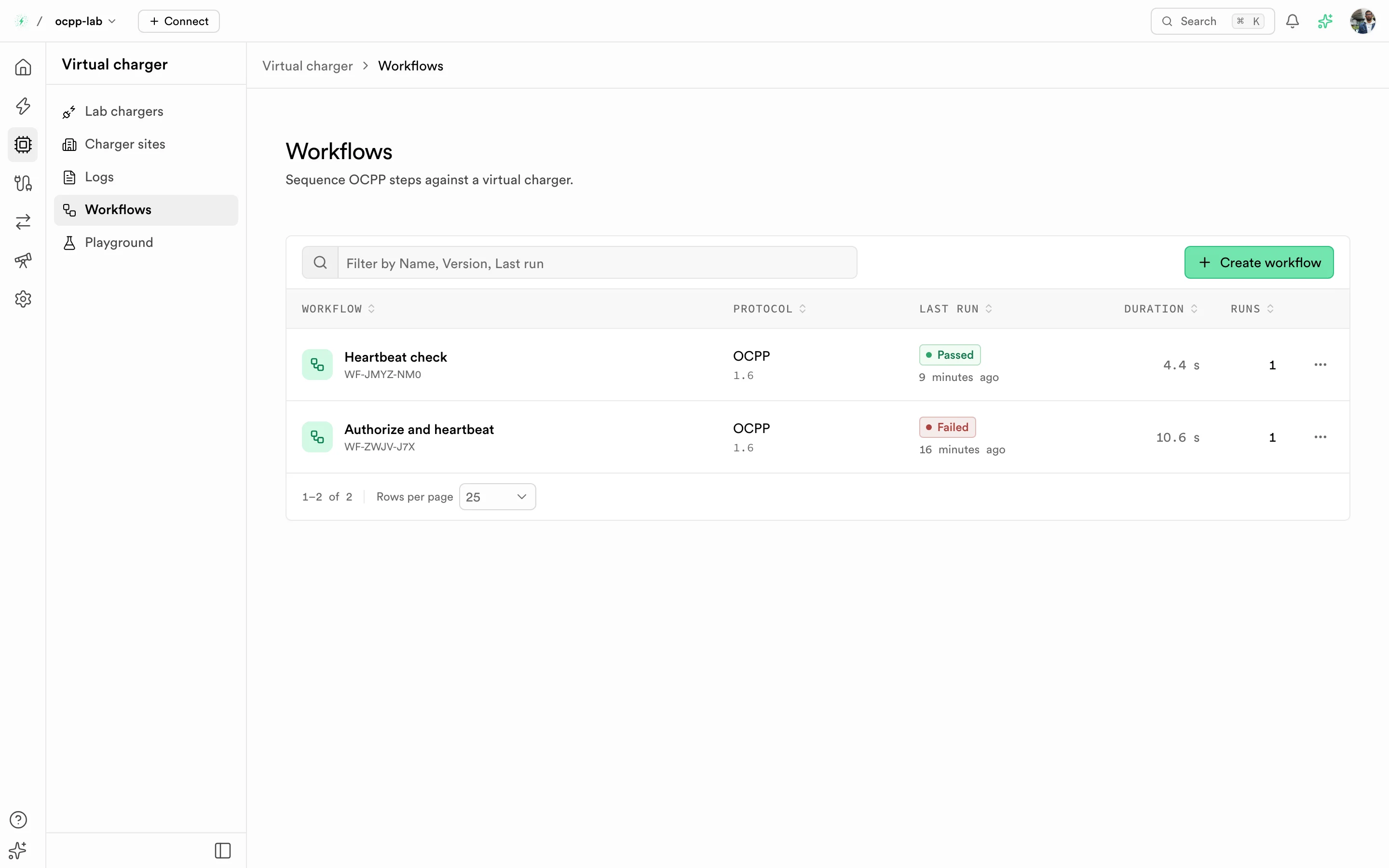Sort by the Workflow column
Image resolution: width=1389 pixels, height=868 pixels.
coord(339,309)
